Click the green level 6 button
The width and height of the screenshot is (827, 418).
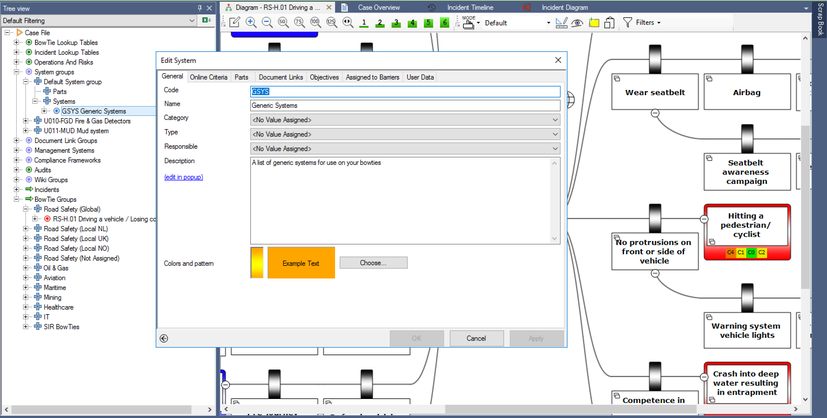click(x=444, y=22)
